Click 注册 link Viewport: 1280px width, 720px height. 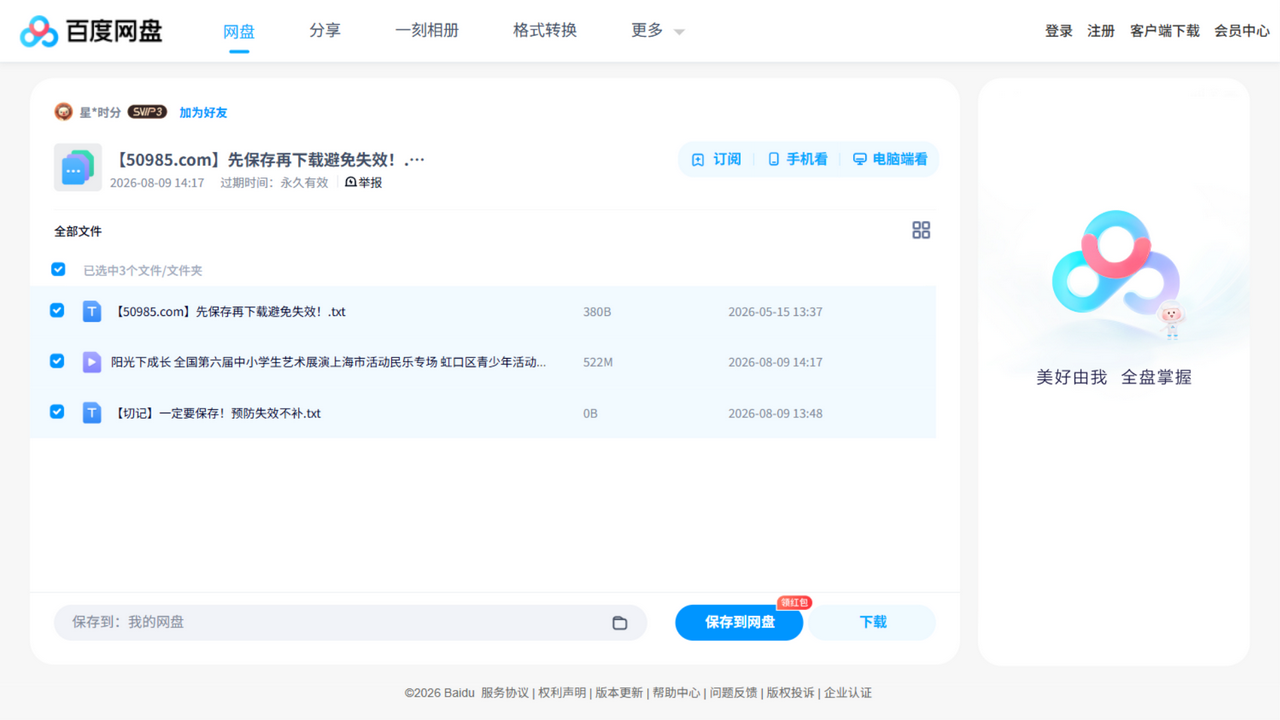coord(1101,31)
